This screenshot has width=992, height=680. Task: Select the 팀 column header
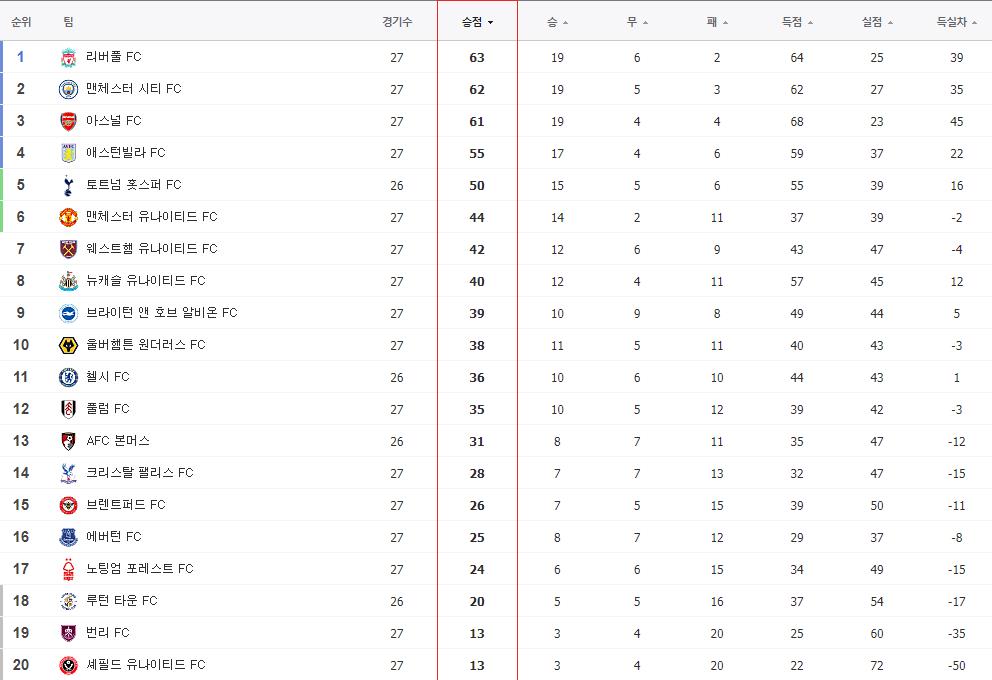pos(66,20)
